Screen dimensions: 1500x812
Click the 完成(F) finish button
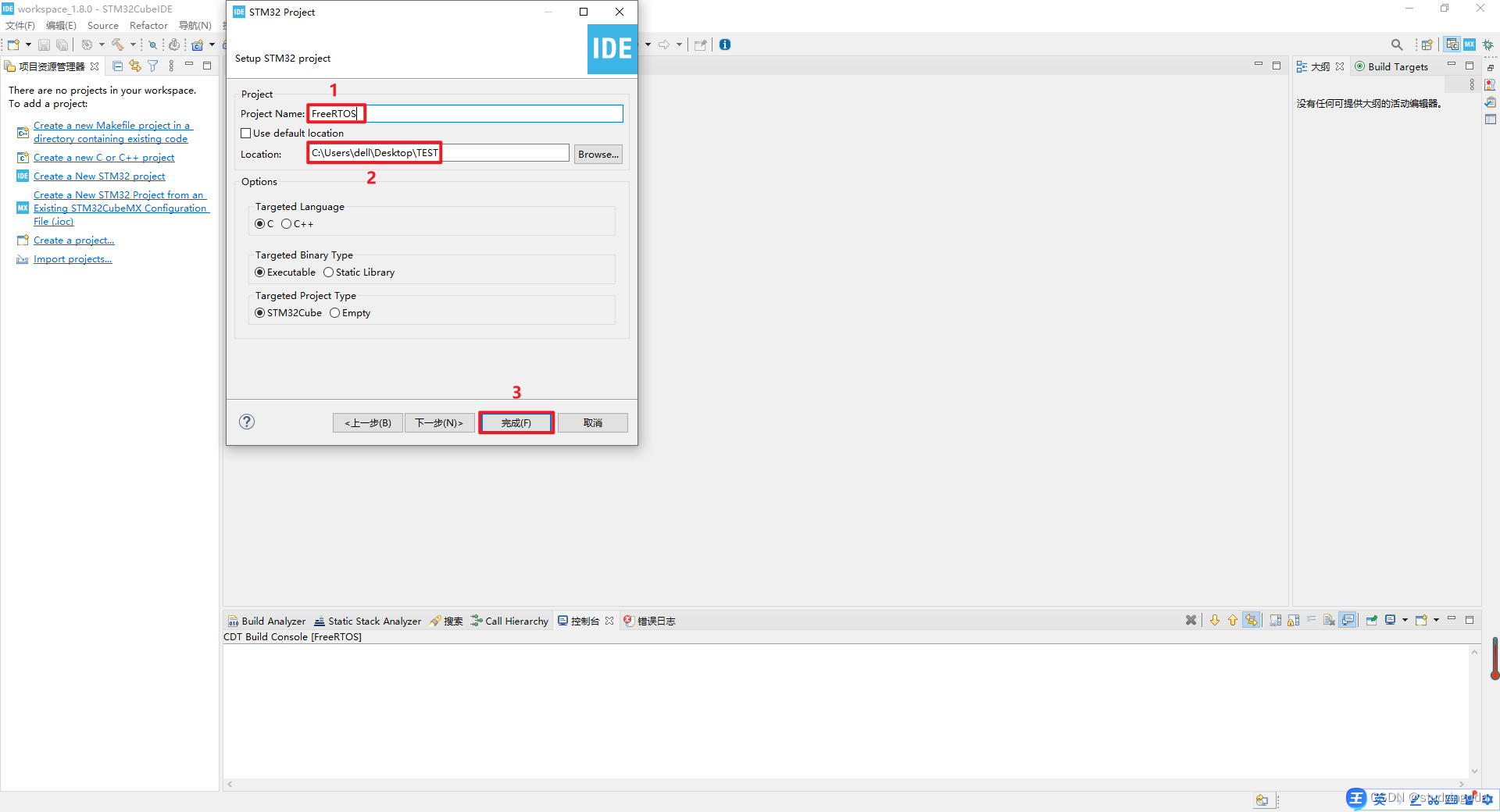(x=516, y=422)
